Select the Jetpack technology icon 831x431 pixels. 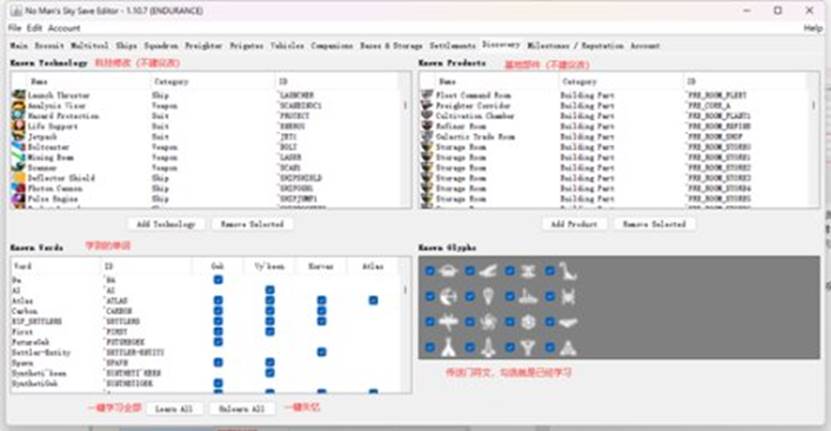pos(19,136)
